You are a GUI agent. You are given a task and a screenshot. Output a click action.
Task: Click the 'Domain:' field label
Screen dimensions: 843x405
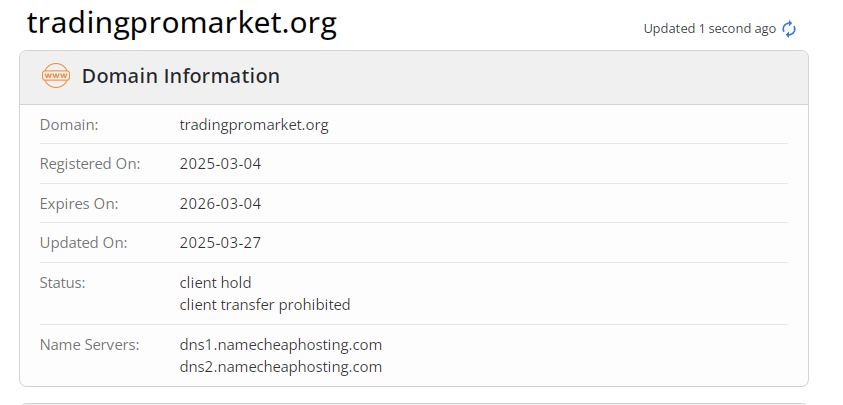[x=69, y=125]
